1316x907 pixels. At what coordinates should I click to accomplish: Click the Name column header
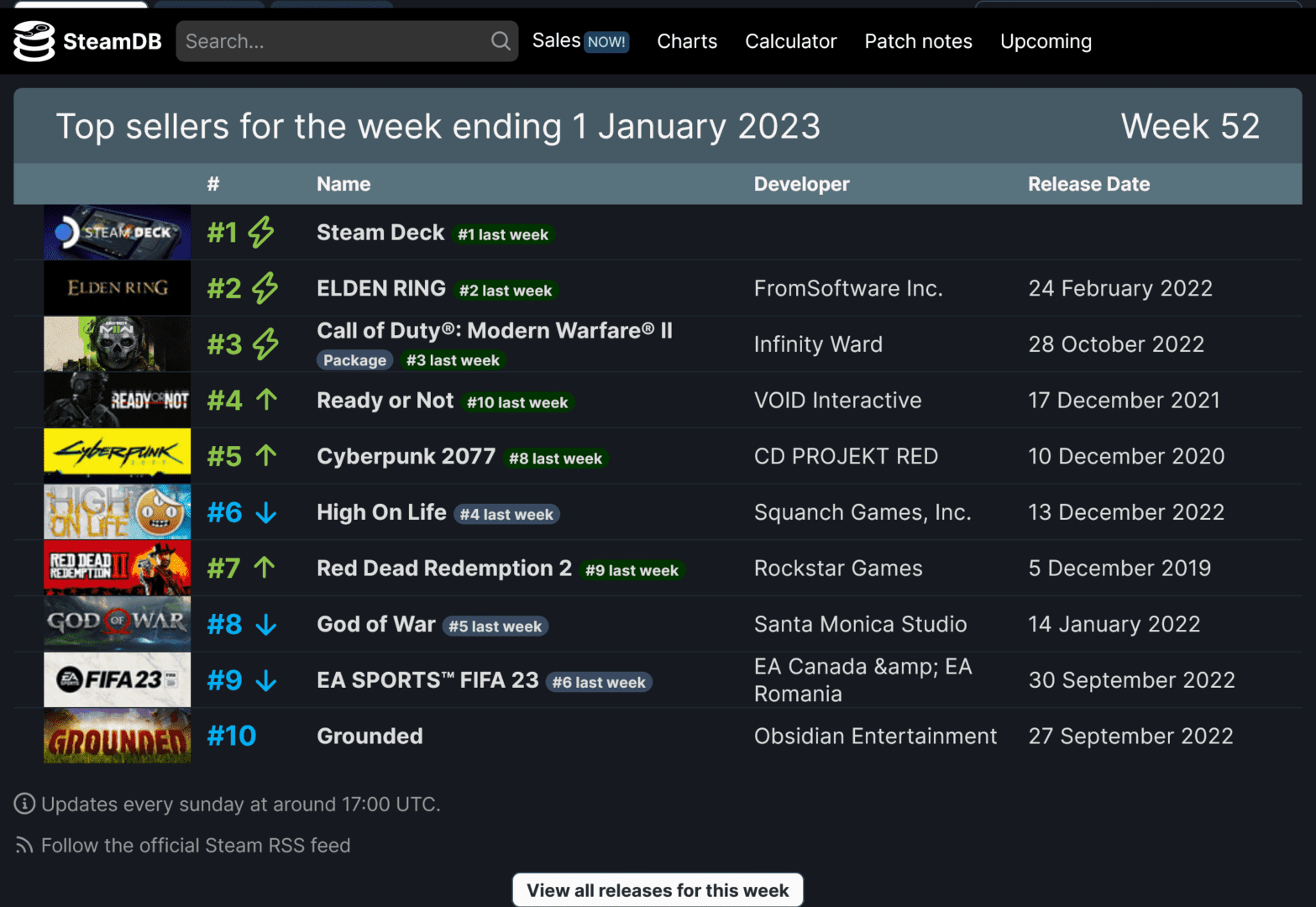[x=343, y=184]
